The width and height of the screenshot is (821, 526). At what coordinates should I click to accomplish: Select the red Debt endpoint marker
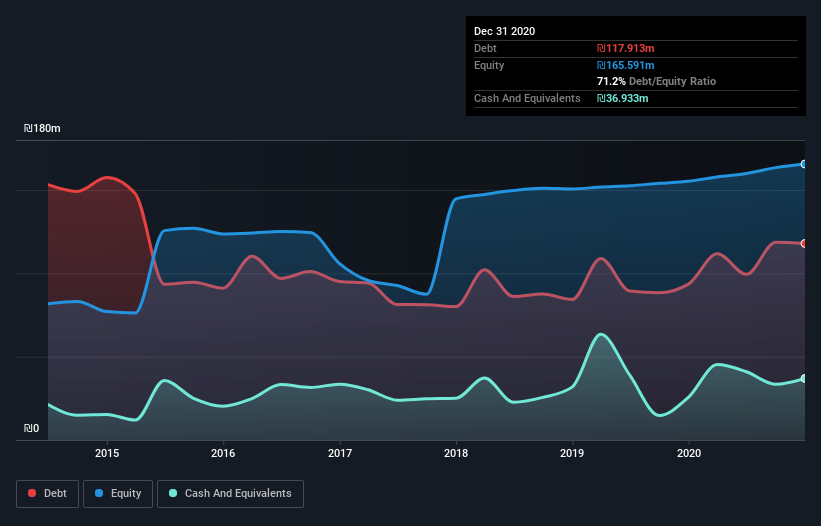tap(804, 243)
